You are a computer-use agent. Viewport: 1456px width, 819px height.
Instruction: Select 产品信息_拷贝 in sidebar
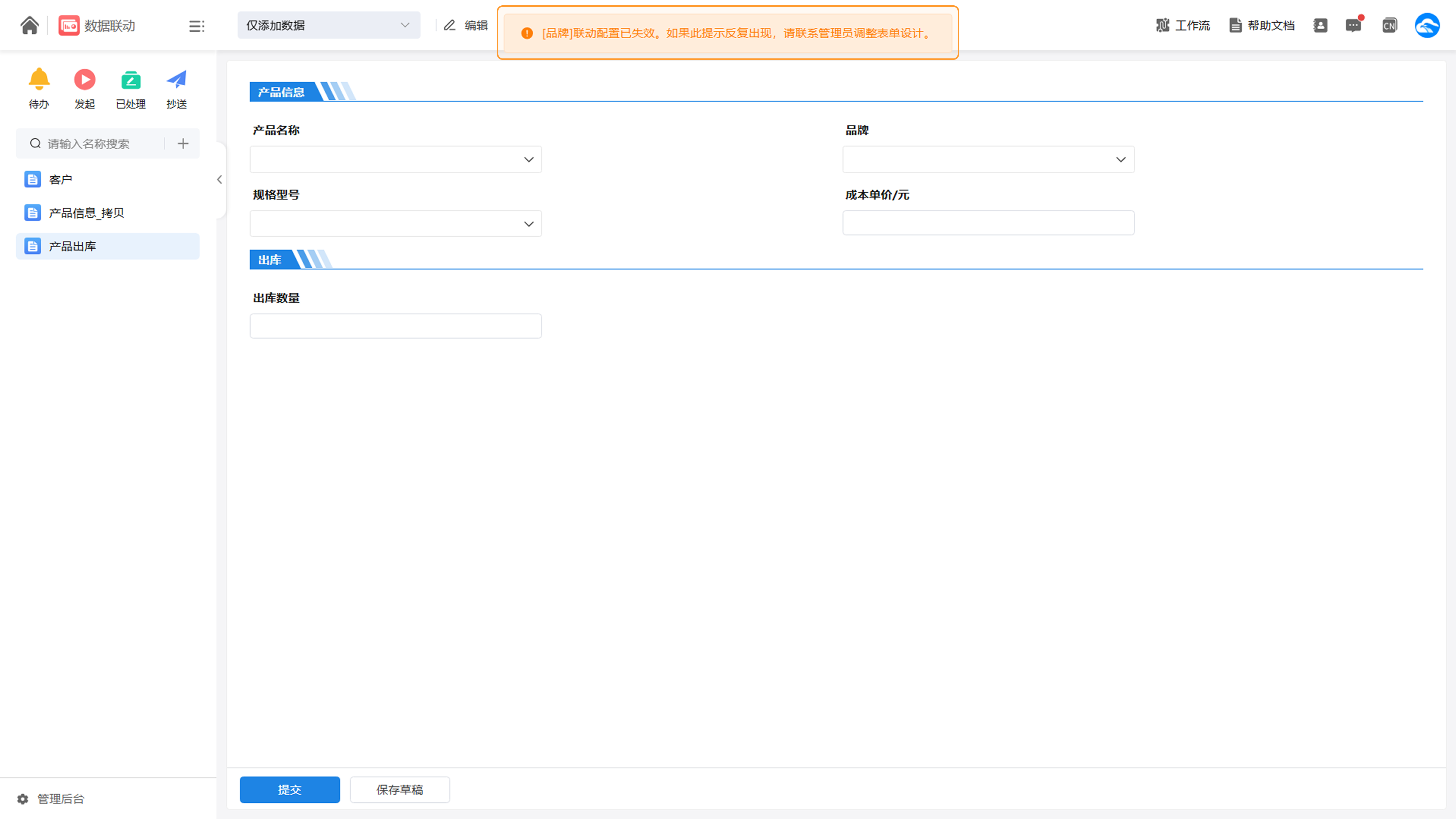point(86,213)
